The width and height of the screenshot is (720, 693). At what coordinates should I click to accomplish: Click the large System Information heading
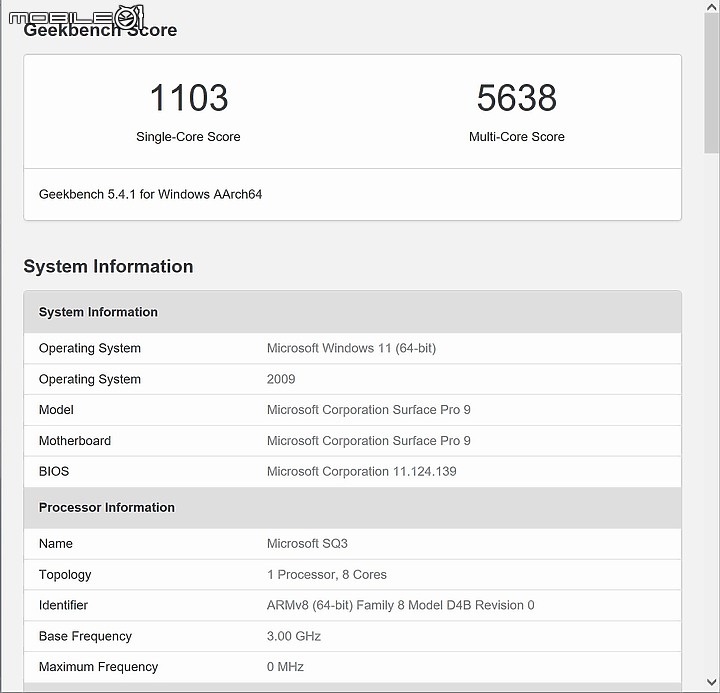[x=108, y=266]
